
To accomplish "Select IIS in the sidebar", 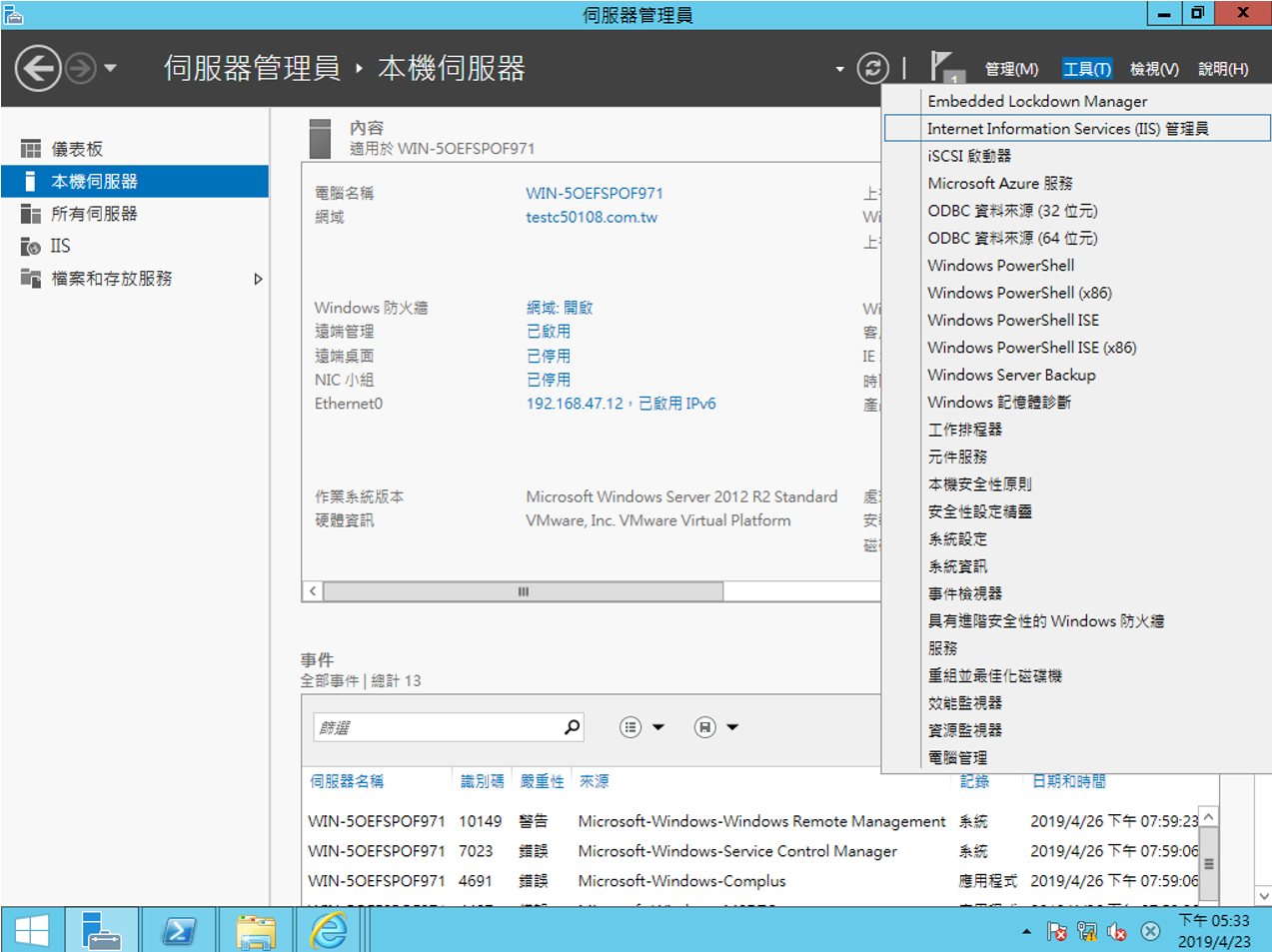I will pyautogui.click(x=135, y=246).
